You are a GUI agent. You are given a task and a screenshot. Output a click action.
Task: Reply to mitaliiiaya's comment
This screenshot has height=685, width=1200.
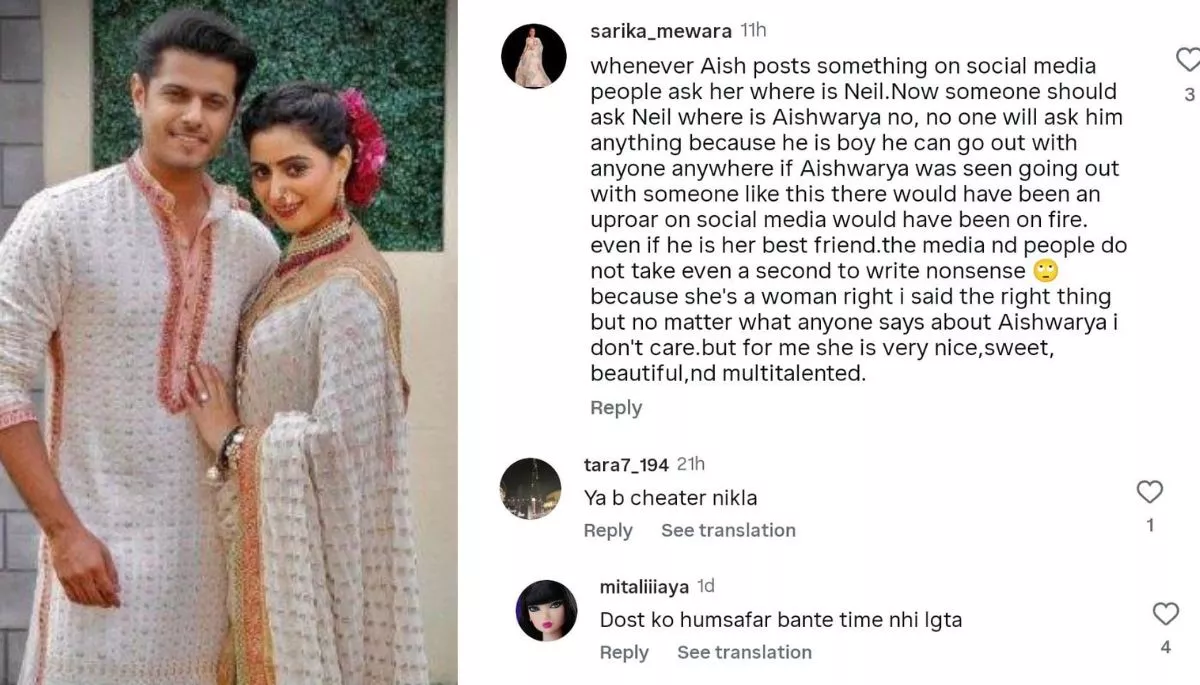coord(624,652)
